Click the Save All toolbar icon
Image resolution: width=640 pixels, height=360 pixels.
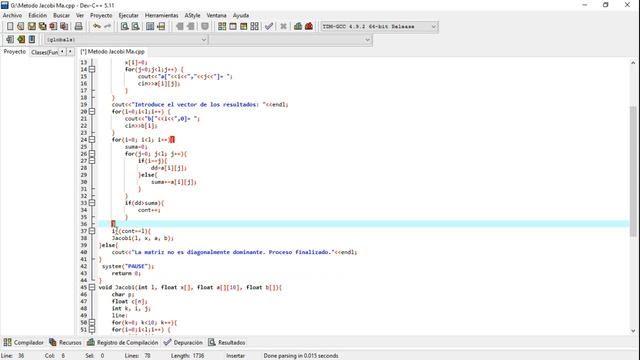coord(42,27)
